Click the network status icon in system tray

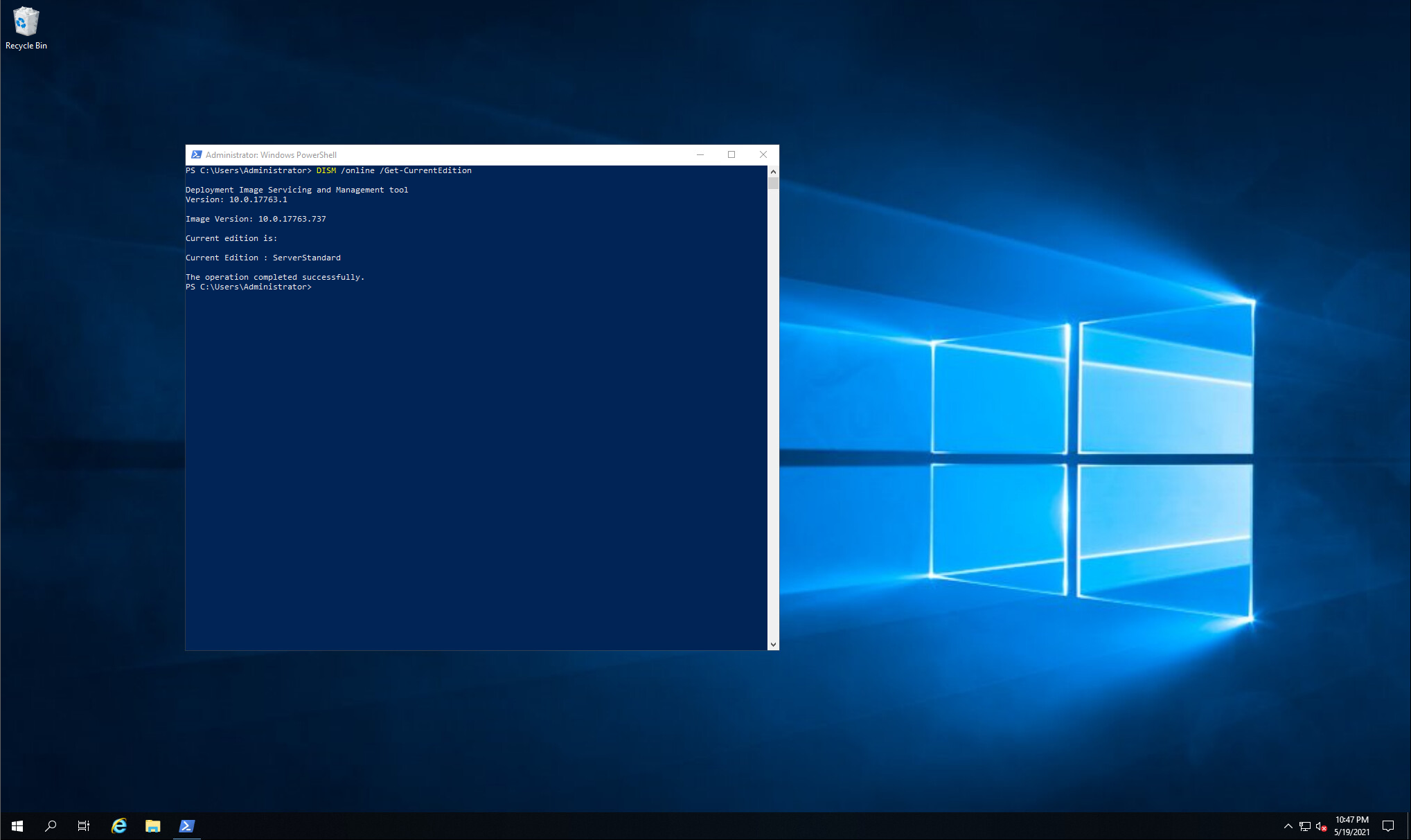[x=1306, y=824]
